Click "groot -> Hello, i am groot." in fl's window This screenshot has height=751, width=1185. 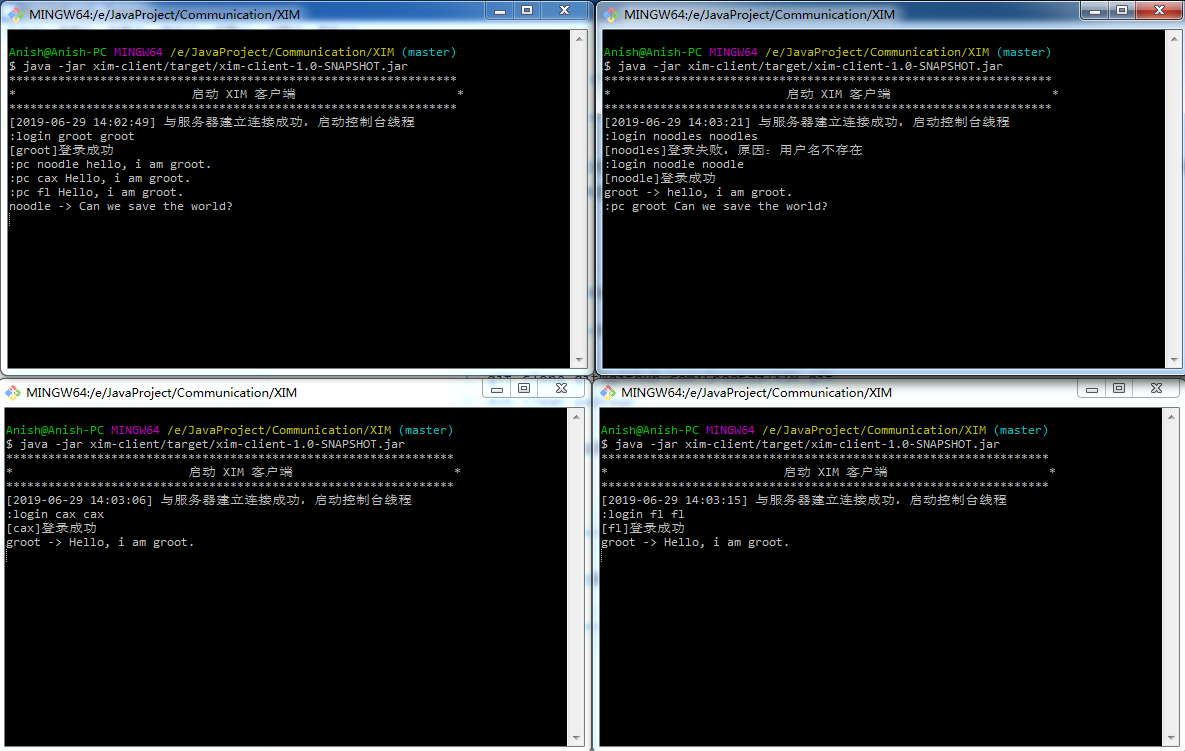pyautogui.click(x=695, y=542)
